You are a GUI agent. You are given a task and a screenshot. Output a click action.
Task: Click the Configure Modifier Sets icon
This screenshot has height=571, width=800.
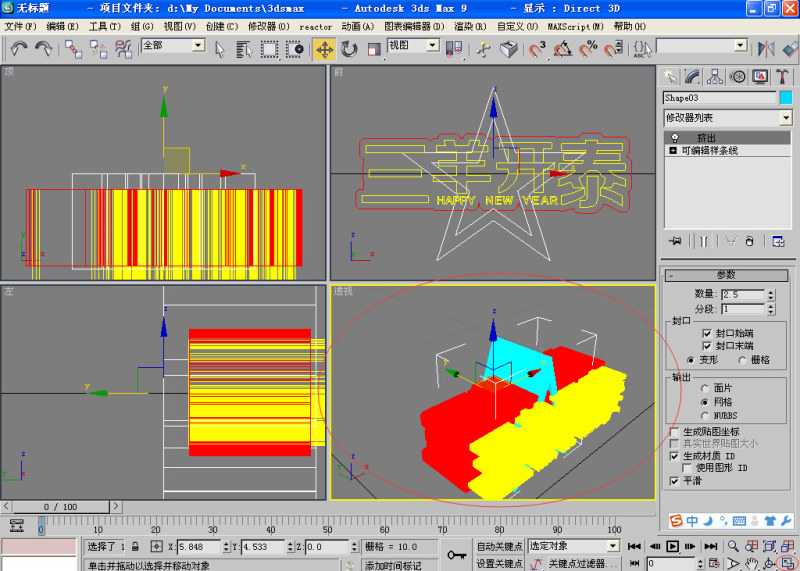778,241
